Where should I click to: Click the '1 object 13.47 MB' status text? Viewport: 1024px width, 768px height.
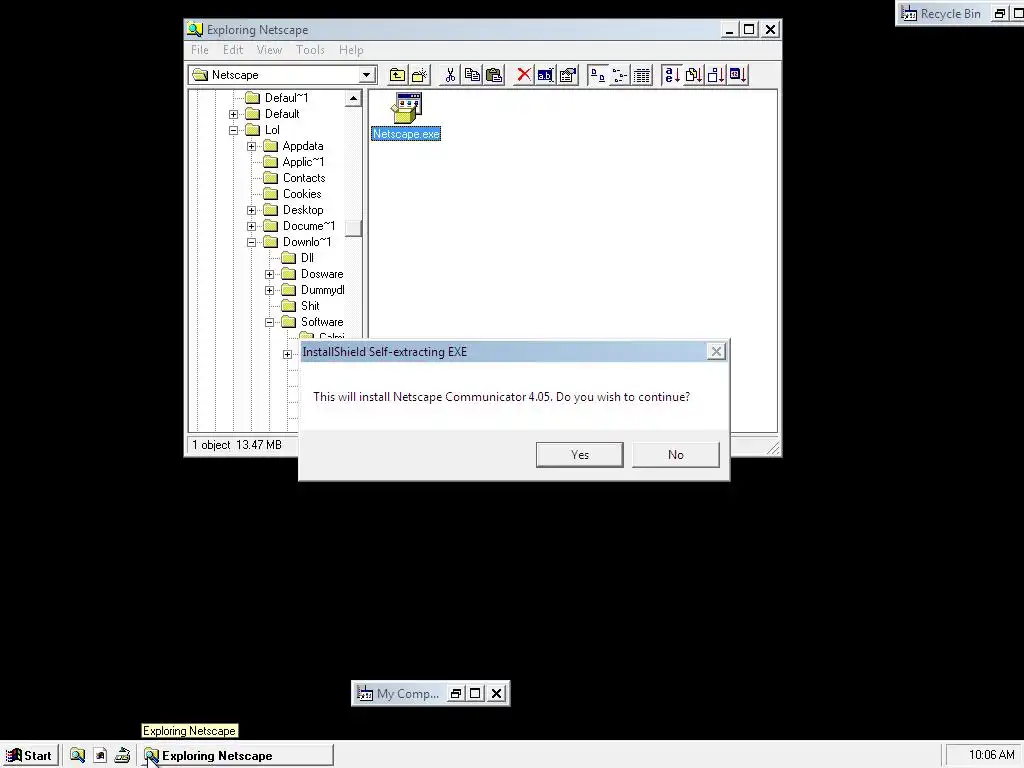(x=237, y=445)
